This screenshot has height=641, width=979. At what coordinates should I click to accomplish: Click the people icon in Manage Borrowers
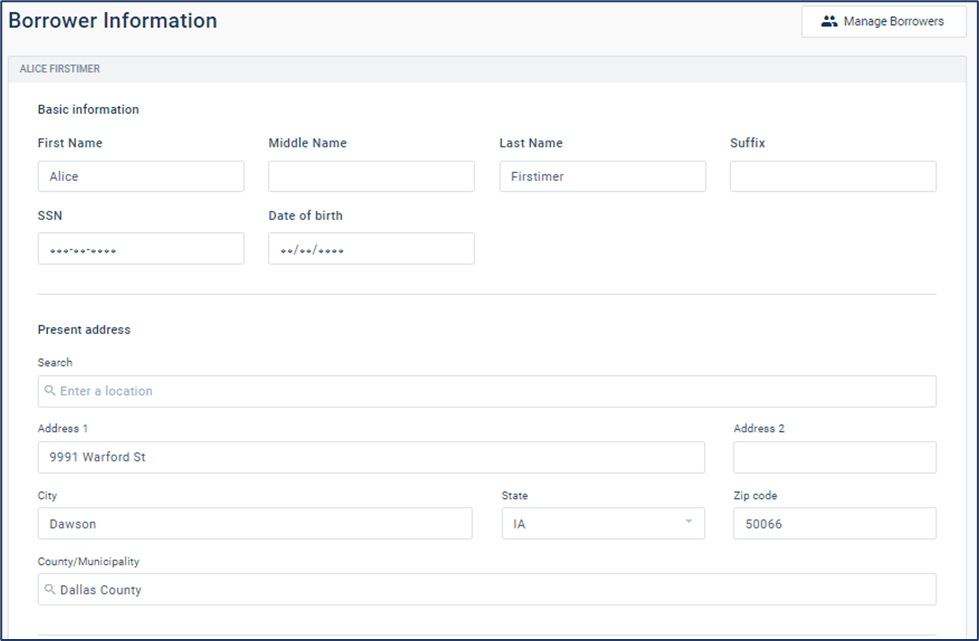point(829,21)
